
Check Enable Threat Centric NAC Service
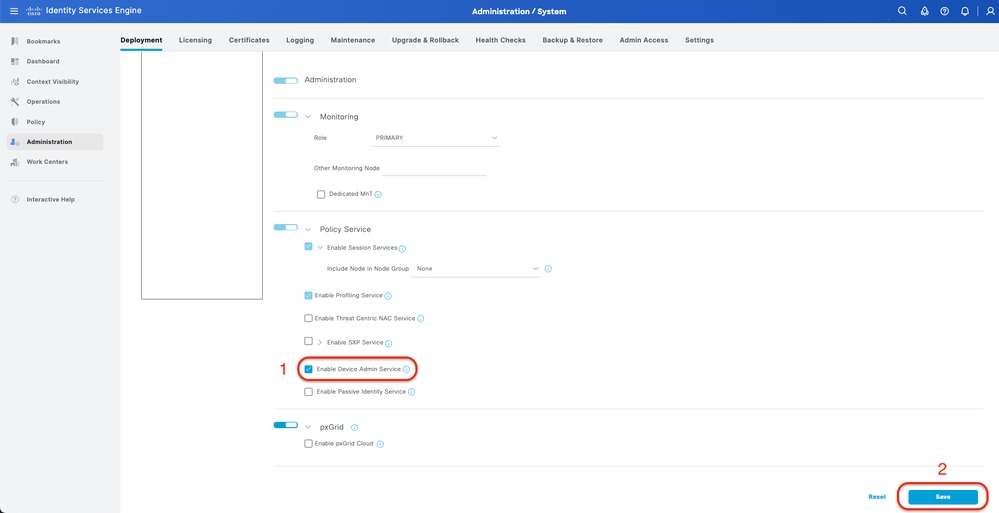308,318
